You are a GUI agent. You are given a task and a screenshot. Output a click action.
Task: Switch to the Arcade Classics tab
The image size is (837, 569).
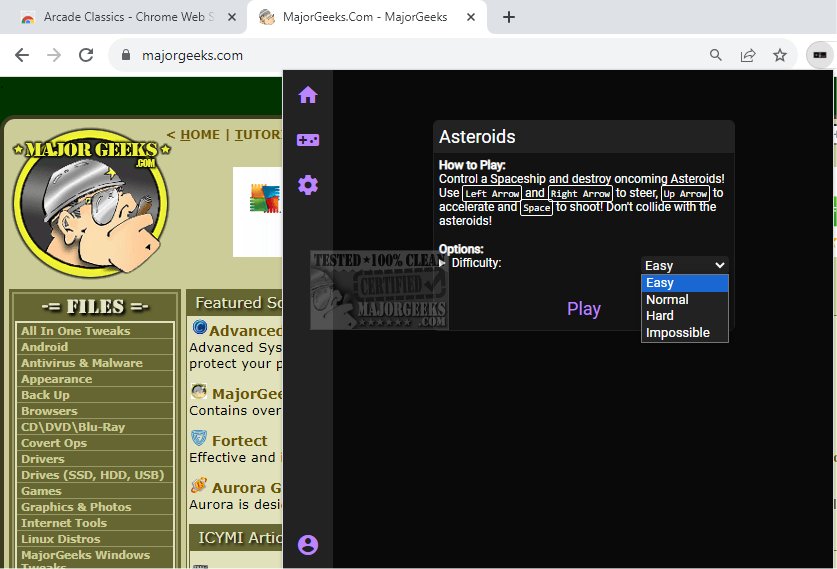tap(123, 17)
